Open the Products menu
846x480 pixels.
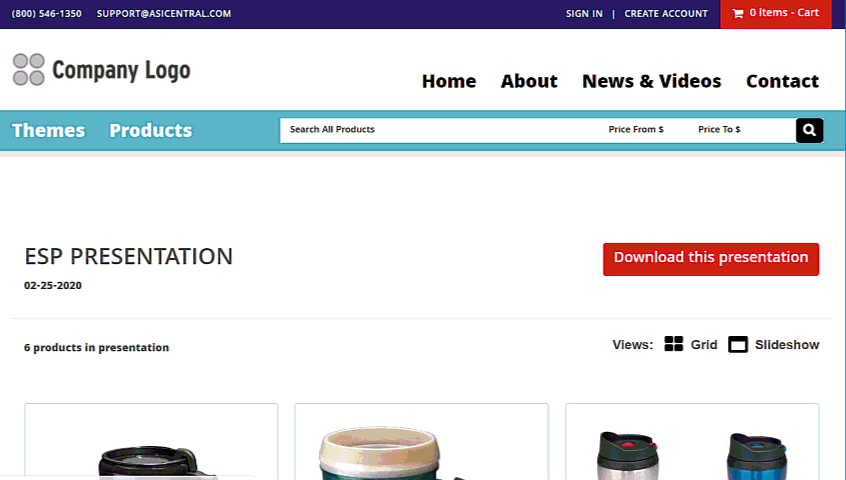[151, 131]
